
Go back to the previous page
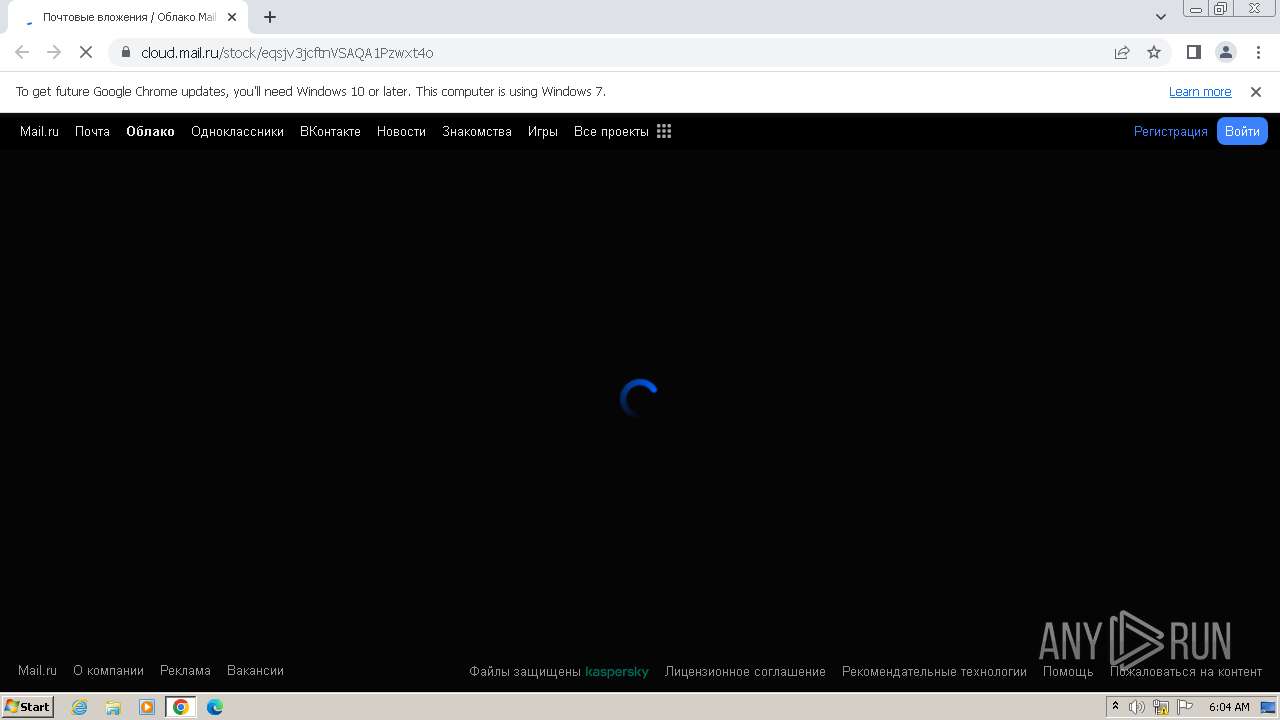(x=22, y=52)
